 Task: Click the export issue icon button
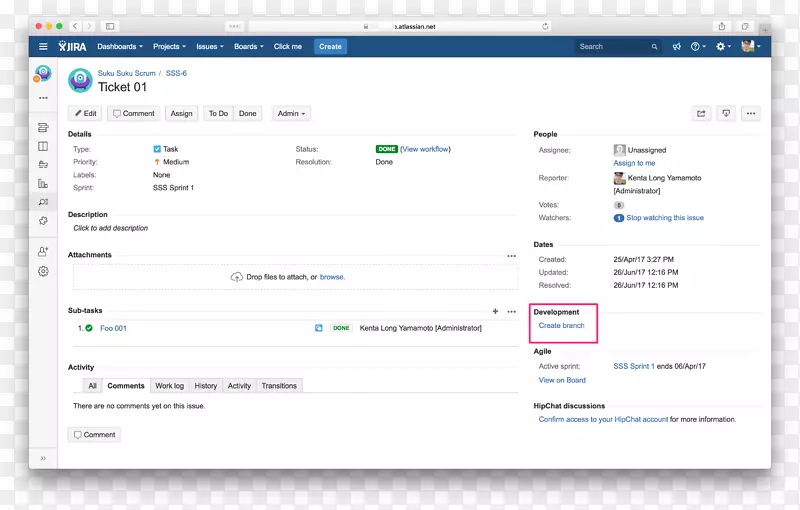727,114
